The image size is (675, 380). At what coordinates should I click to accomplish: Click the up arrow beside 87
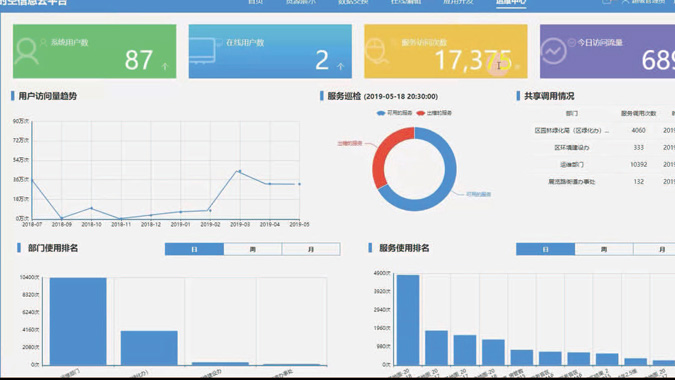tap(165, 66)
